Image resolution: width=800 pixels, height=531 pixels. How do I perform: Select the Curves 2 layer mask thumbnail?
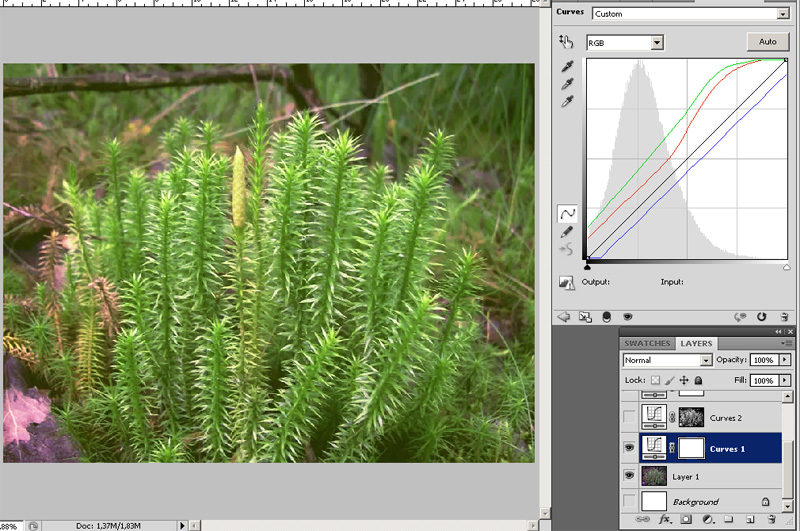coord(691,417)
